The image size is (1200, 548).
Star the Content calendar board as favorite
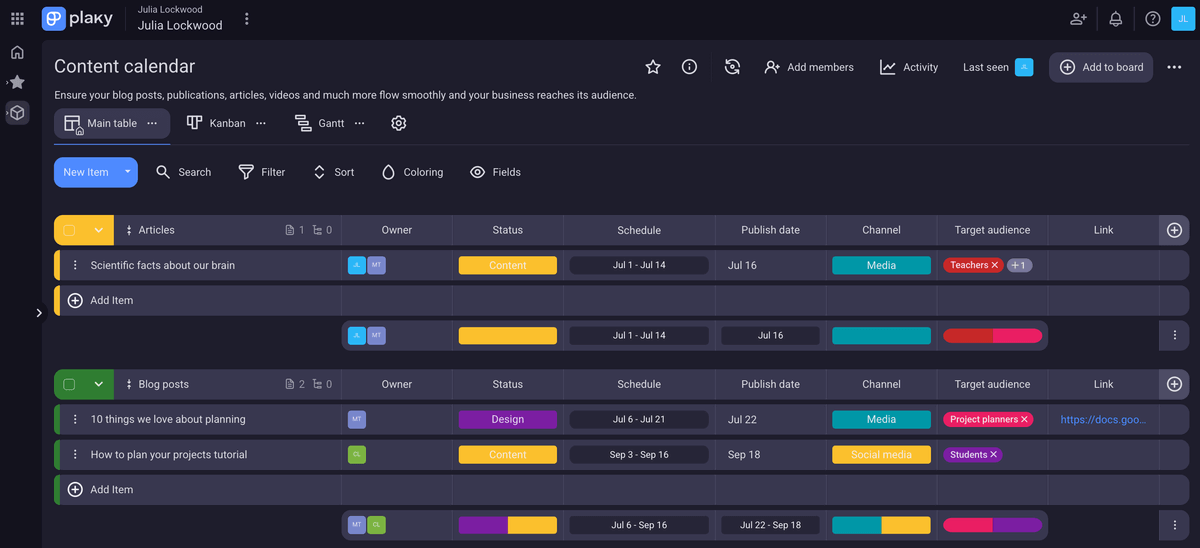click(653, 67)
